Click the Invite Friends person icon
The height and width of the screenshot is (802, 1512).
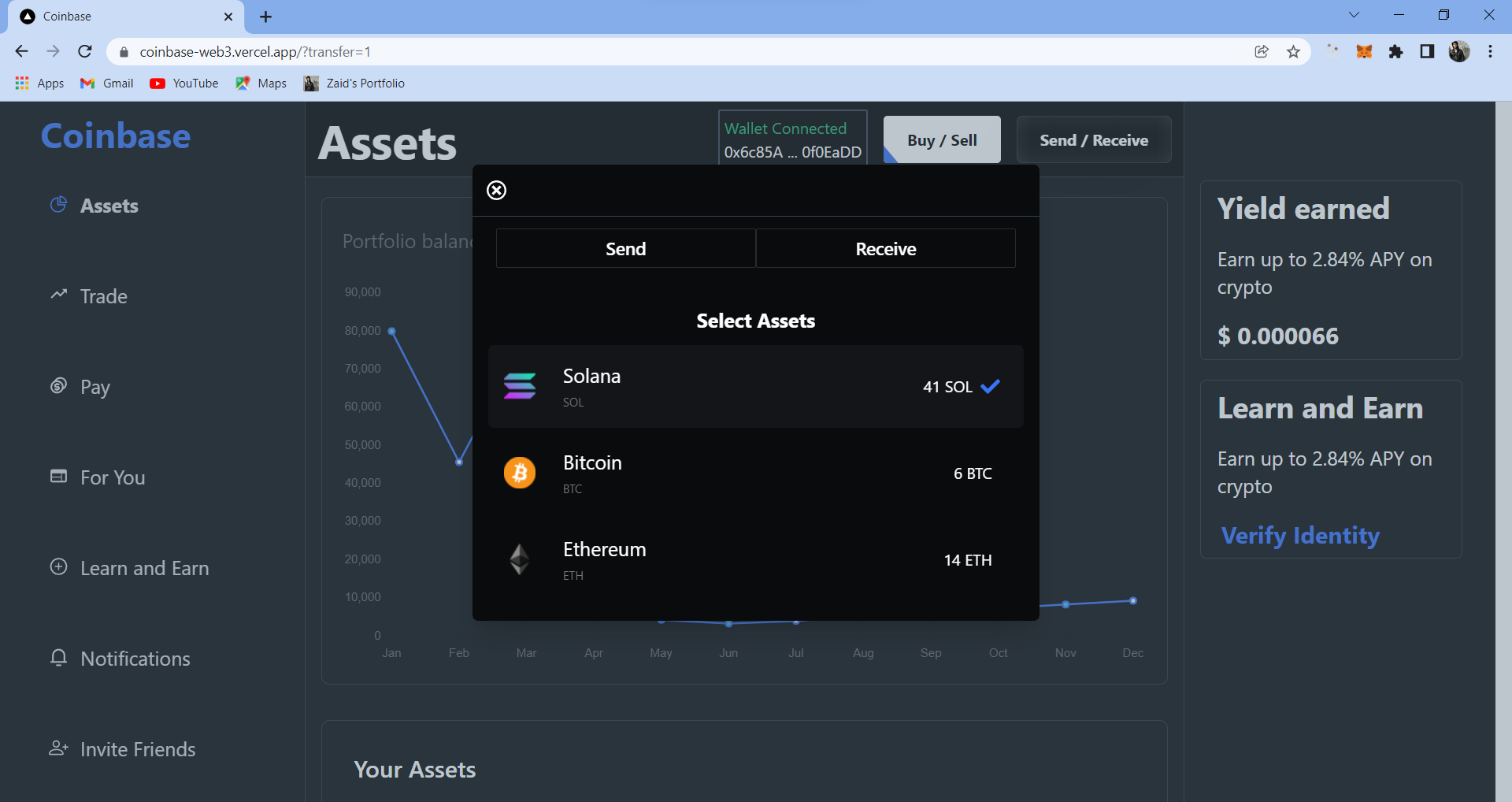59,748
